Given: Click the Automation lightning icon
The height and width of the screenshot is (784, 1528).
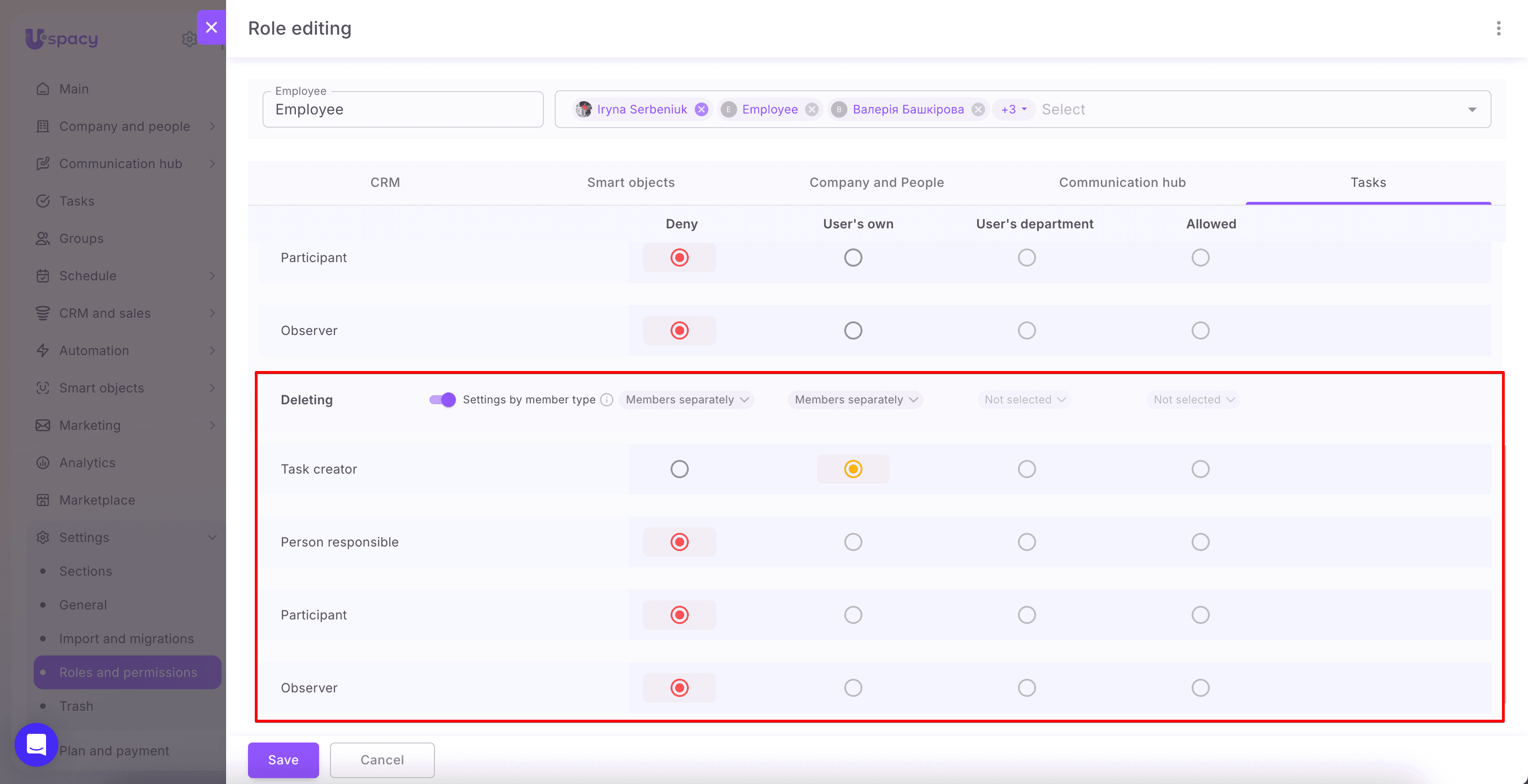Looking at the screenshot, I should tap(43, 351).
